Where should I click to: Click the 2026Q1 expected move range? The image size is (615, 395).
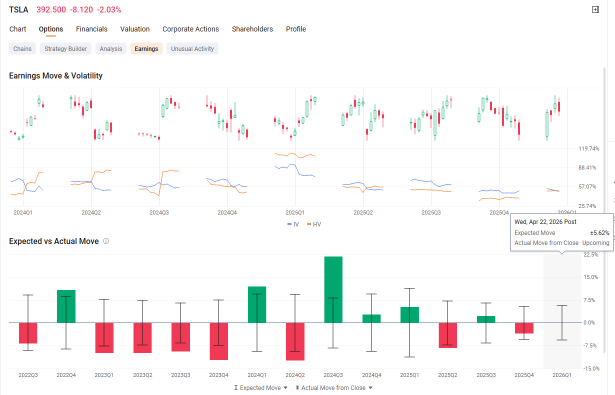(x=562, y=322)
